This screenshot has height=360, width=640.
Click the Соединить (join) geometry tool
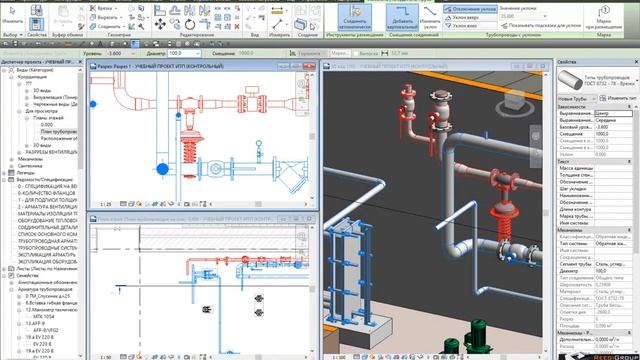(106, 26)
